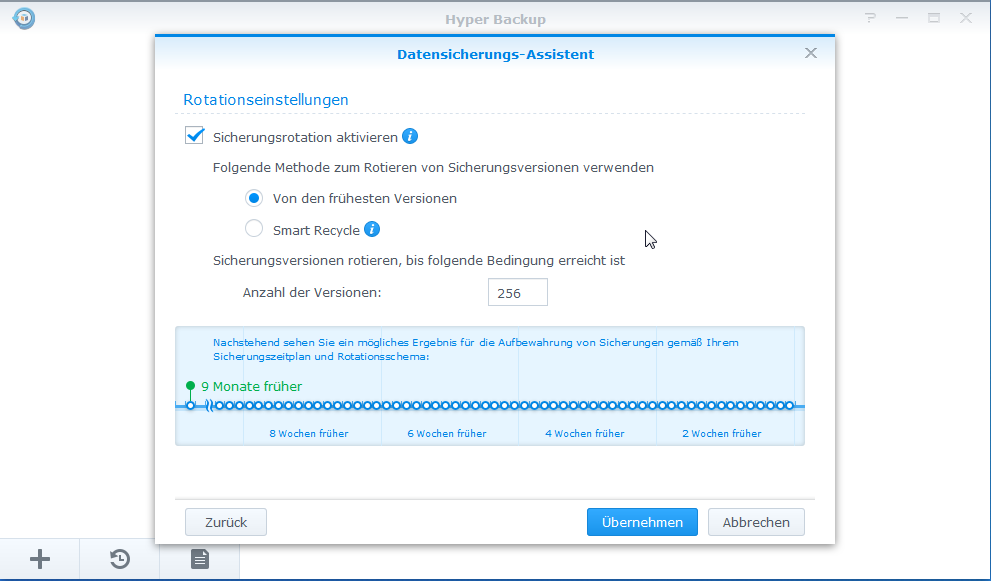Click the Sicherungsversionen rotieren condition text
Image resolution: width=991 pixels, height=581 pixels.
[x=418, y=260]
